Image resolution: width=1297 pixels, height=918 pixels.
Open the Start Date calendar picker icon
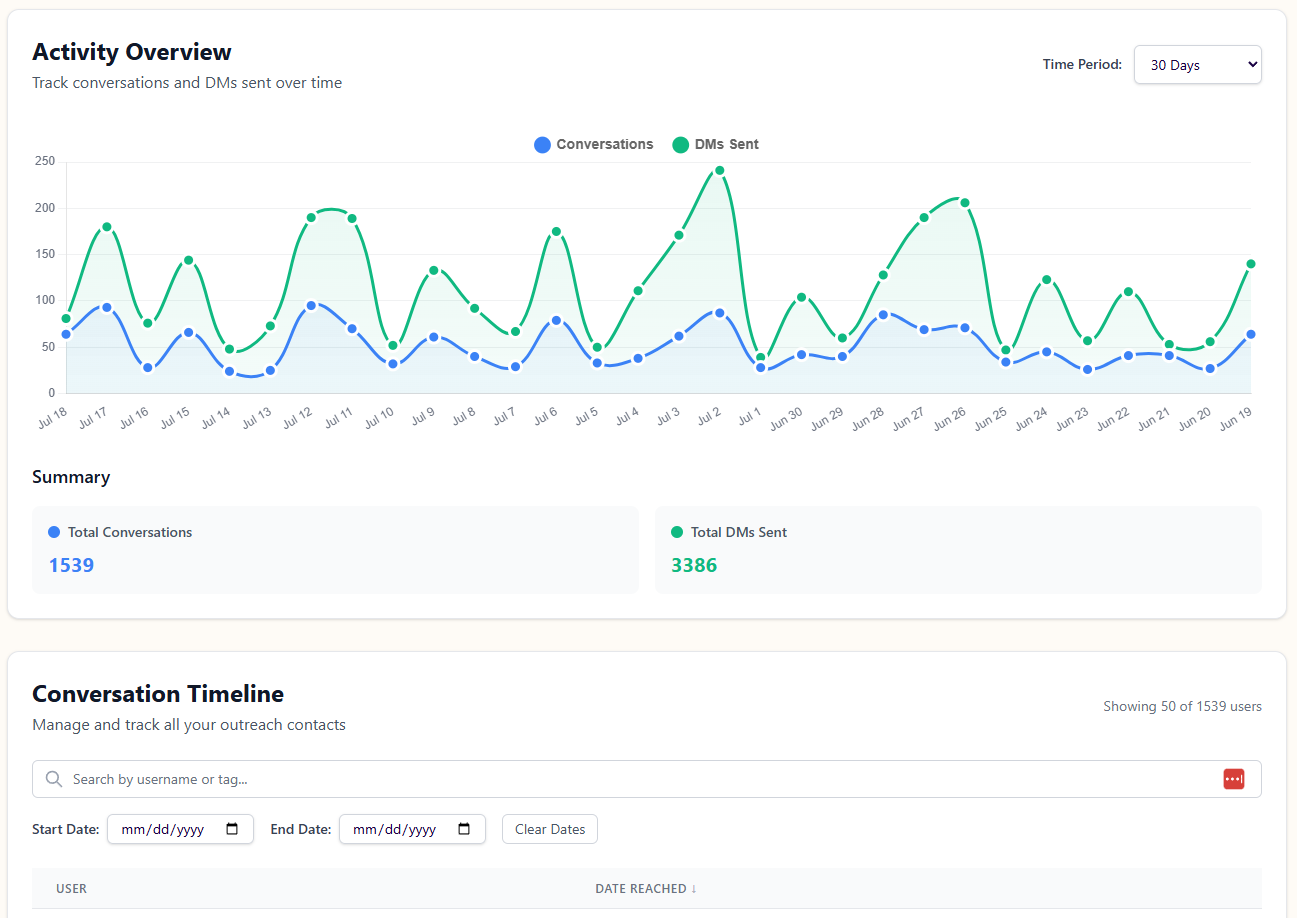point(232,829)
